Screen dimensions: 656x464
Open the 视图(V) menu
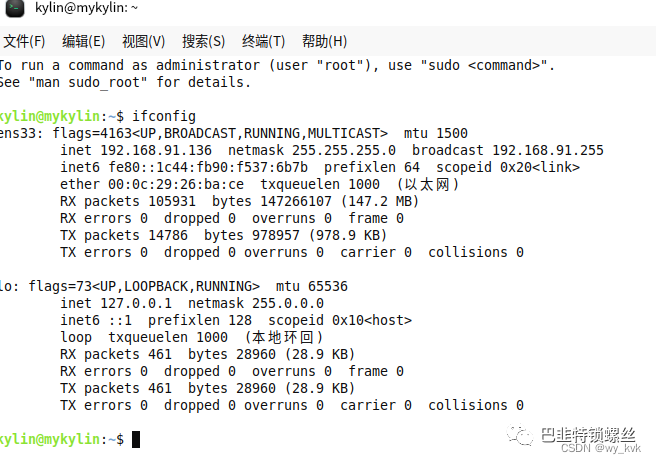pyautogui.click(x=143, y=41)
